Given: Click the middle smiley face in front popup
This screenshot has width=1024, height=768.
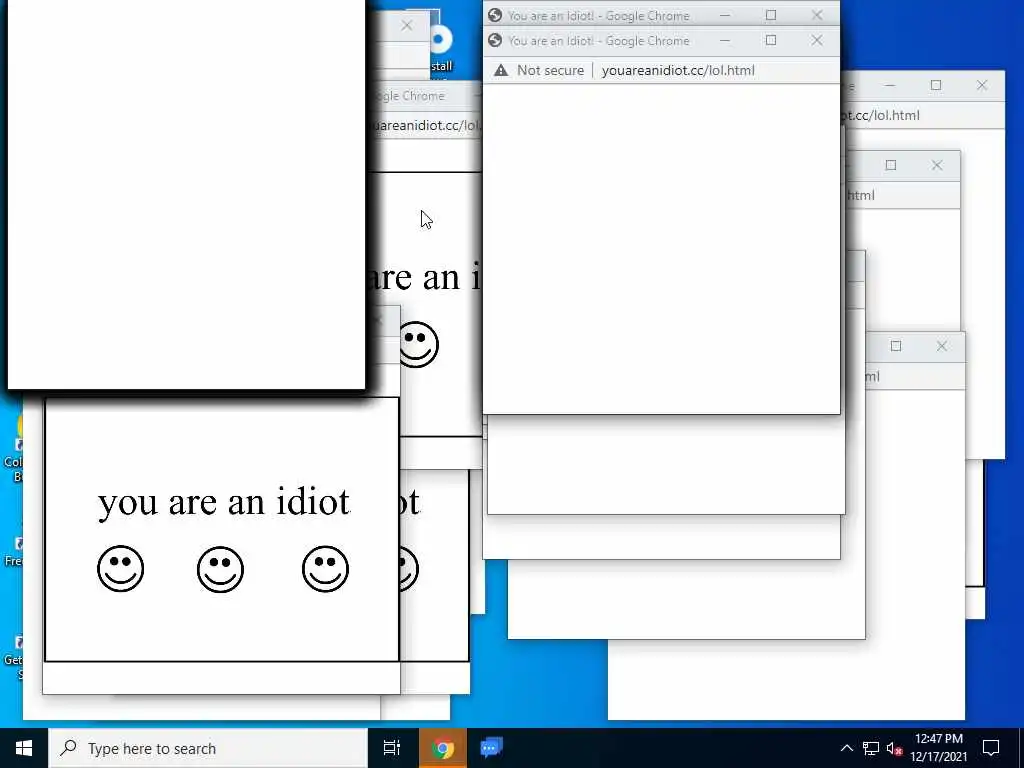Looking at the screenshot, I should pyautogui.click(x=220, y=569).
